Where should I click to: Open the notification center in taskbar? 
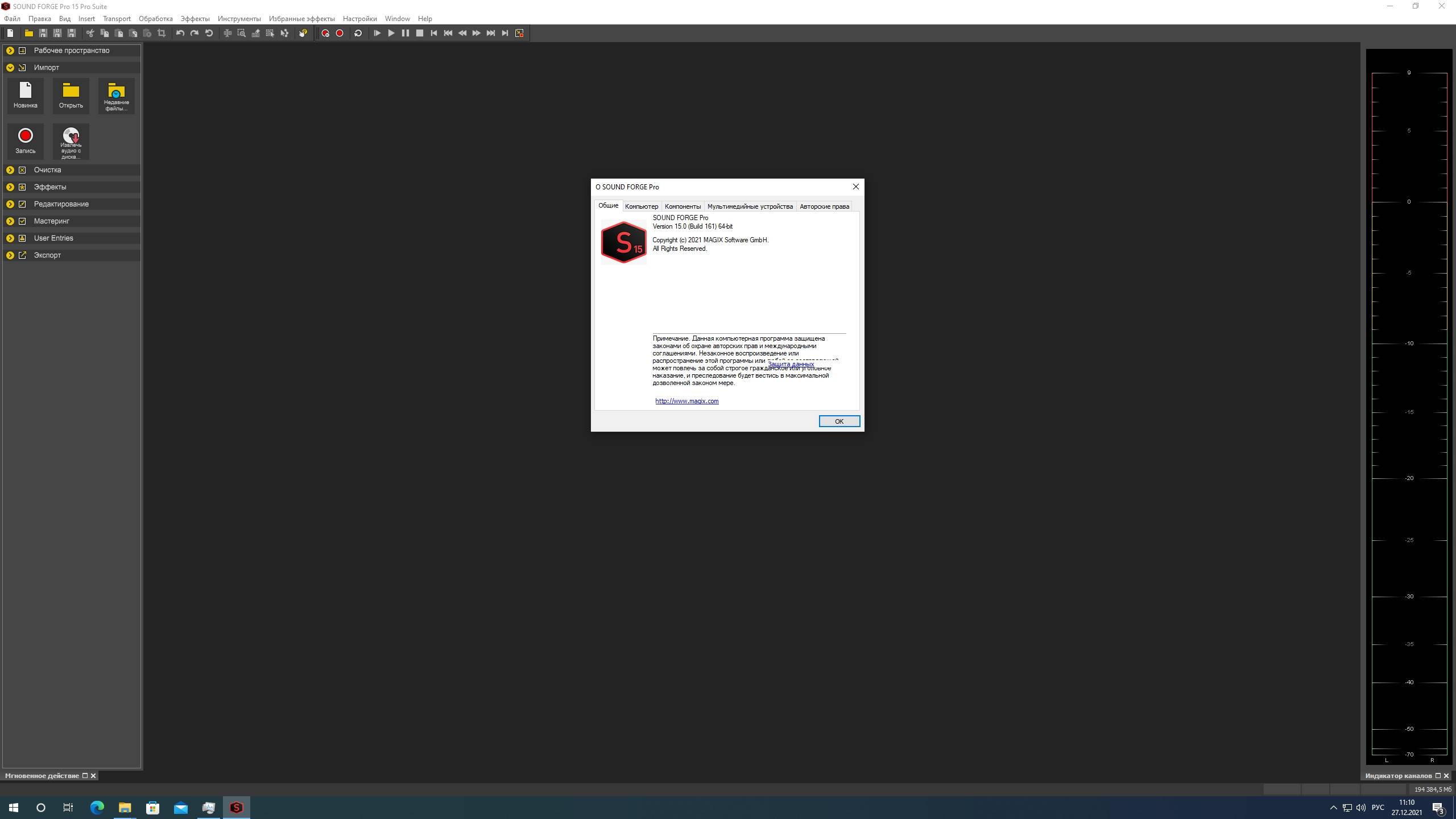tap(1438, 808)
